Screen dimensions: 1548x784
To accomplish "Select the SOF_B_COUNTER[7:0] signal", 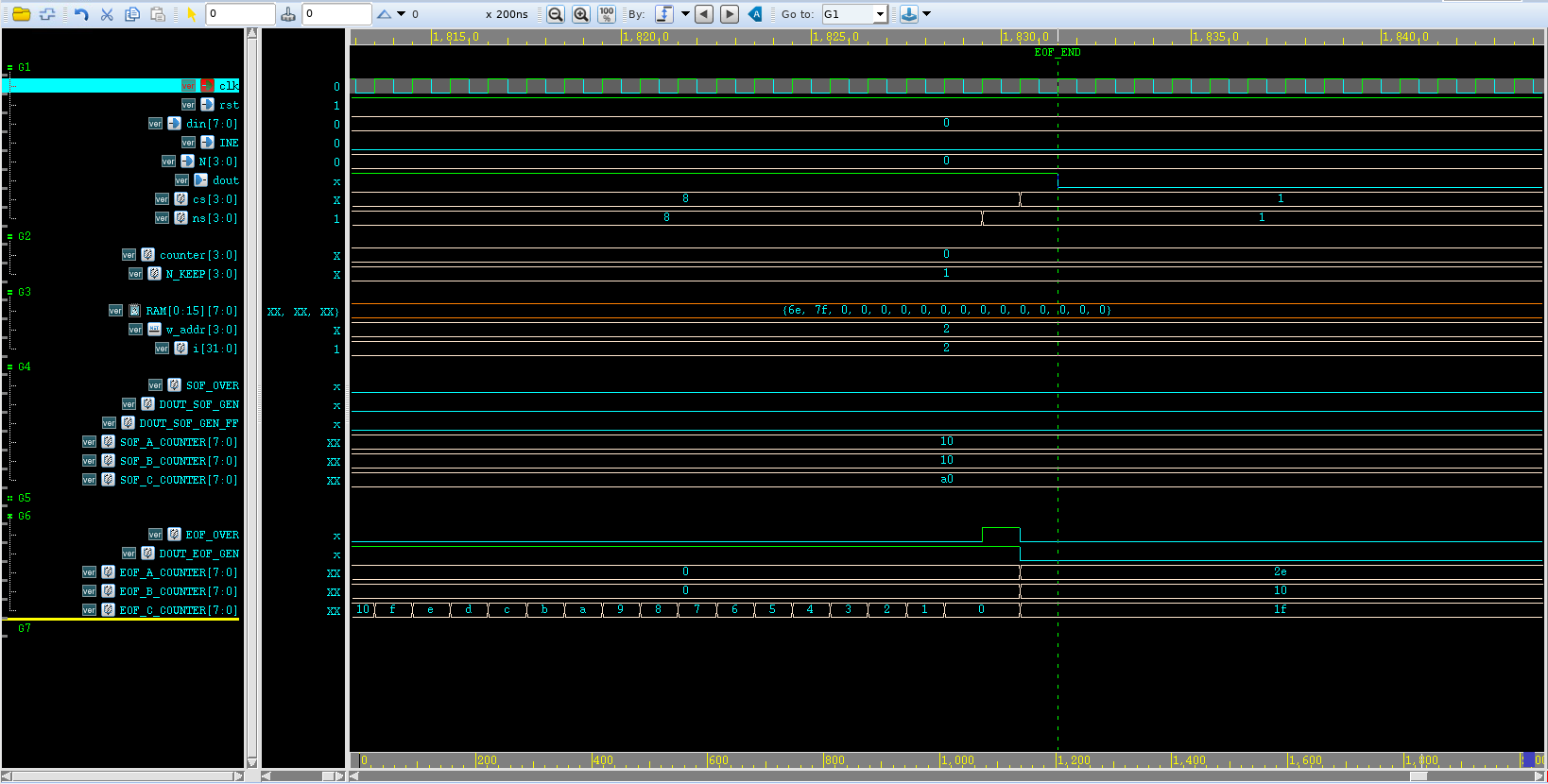I will 179,461.
